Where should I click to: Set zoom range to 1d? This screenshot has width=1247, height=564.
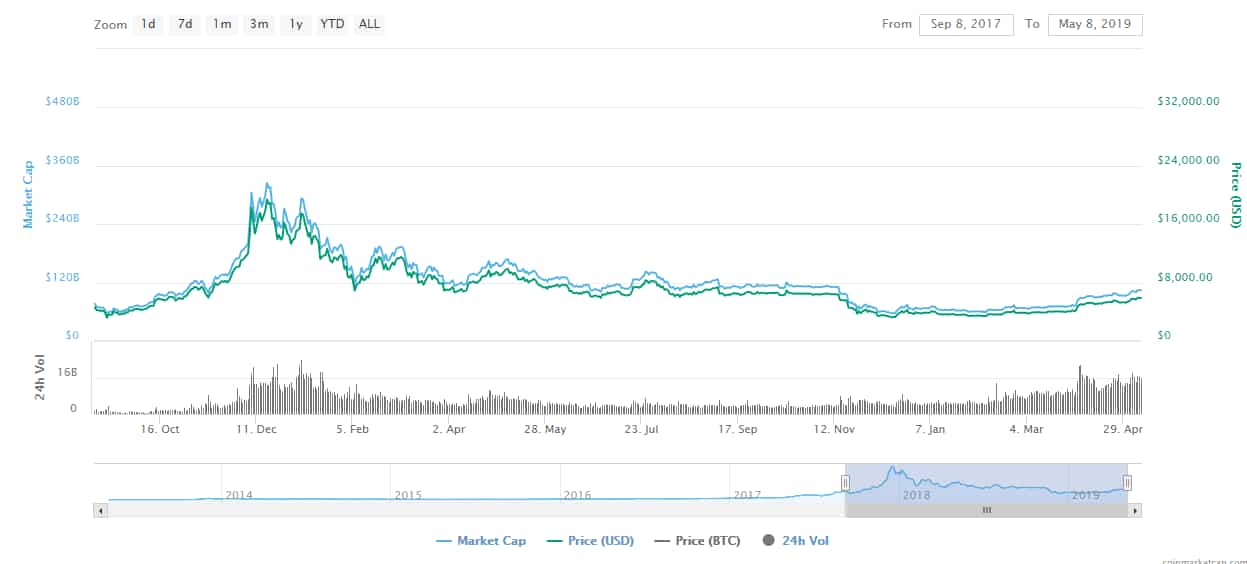coord(148,24)
